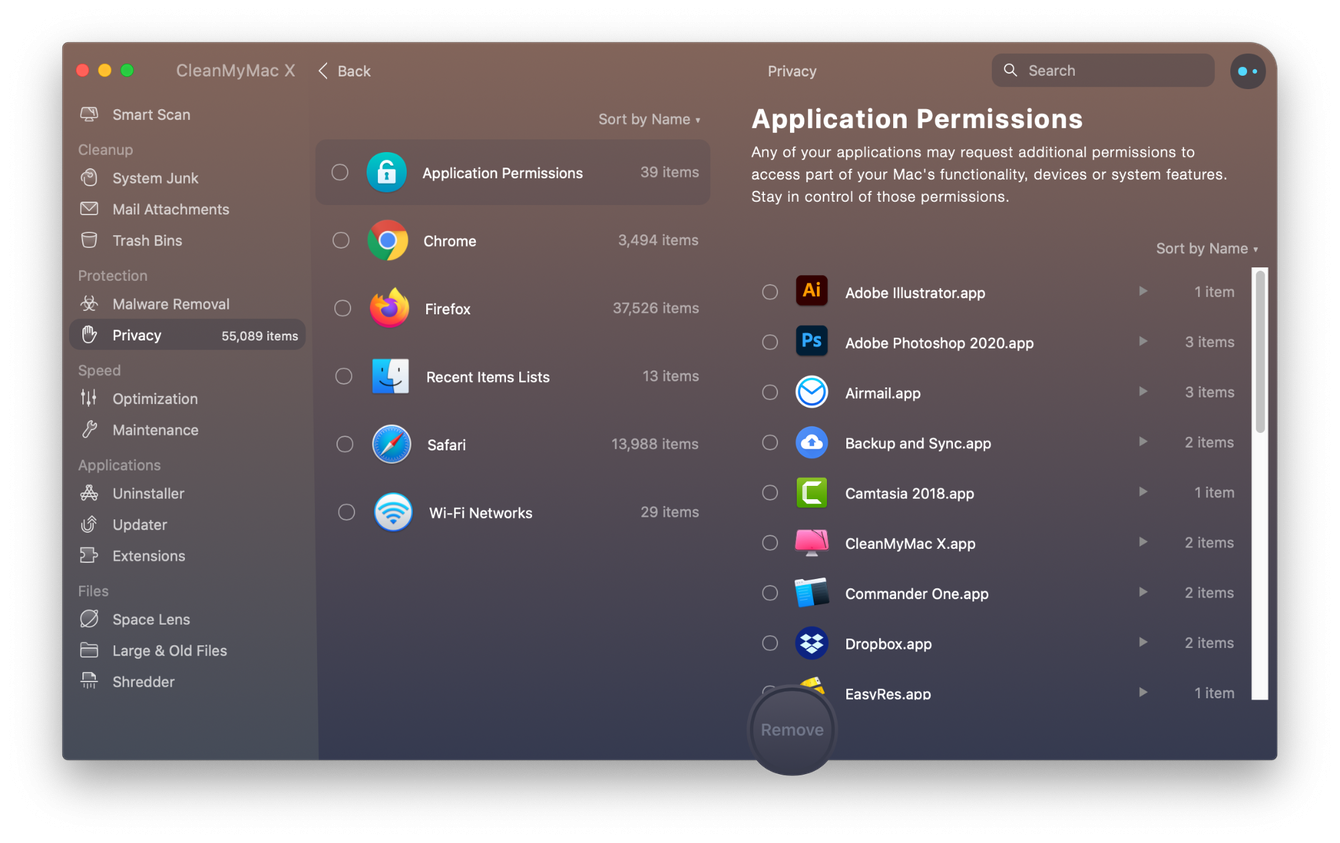Expand Commander One.app permission details
Image resolution: width=1340 pixels, height=843 pixels.
pyautogui.click(x=1142, y=592)
